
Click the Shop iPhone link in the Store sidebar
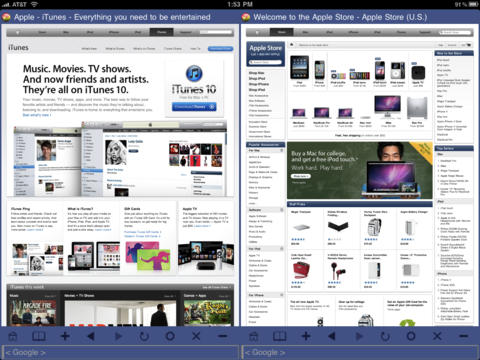pos(259,84)
